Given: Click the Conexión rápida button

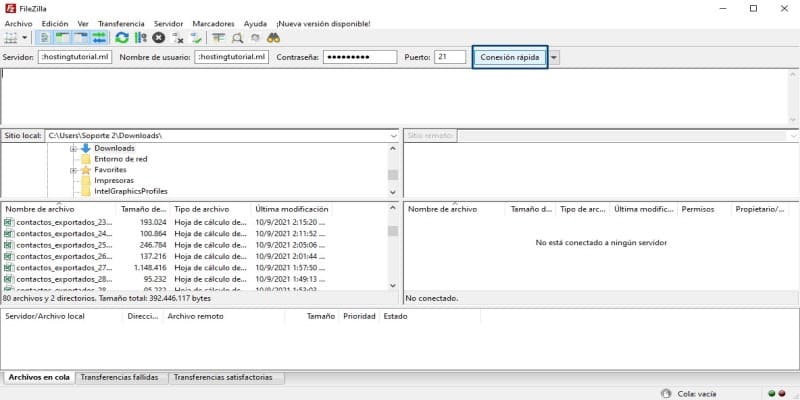Looking at the screenshot, I should [x=510, y=57].
